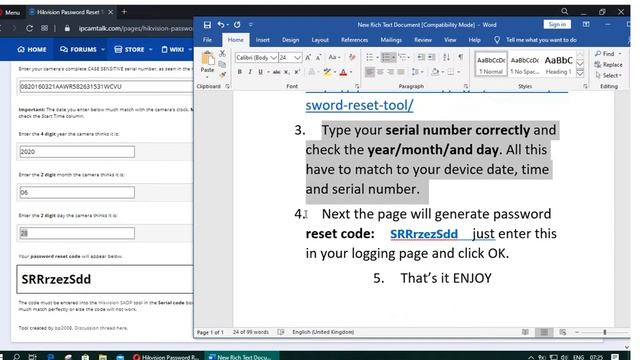Image resolution: width=640 pixels, height=360 pixels.
Task: Open the Design ribbon tab
Action: (290, 40)
